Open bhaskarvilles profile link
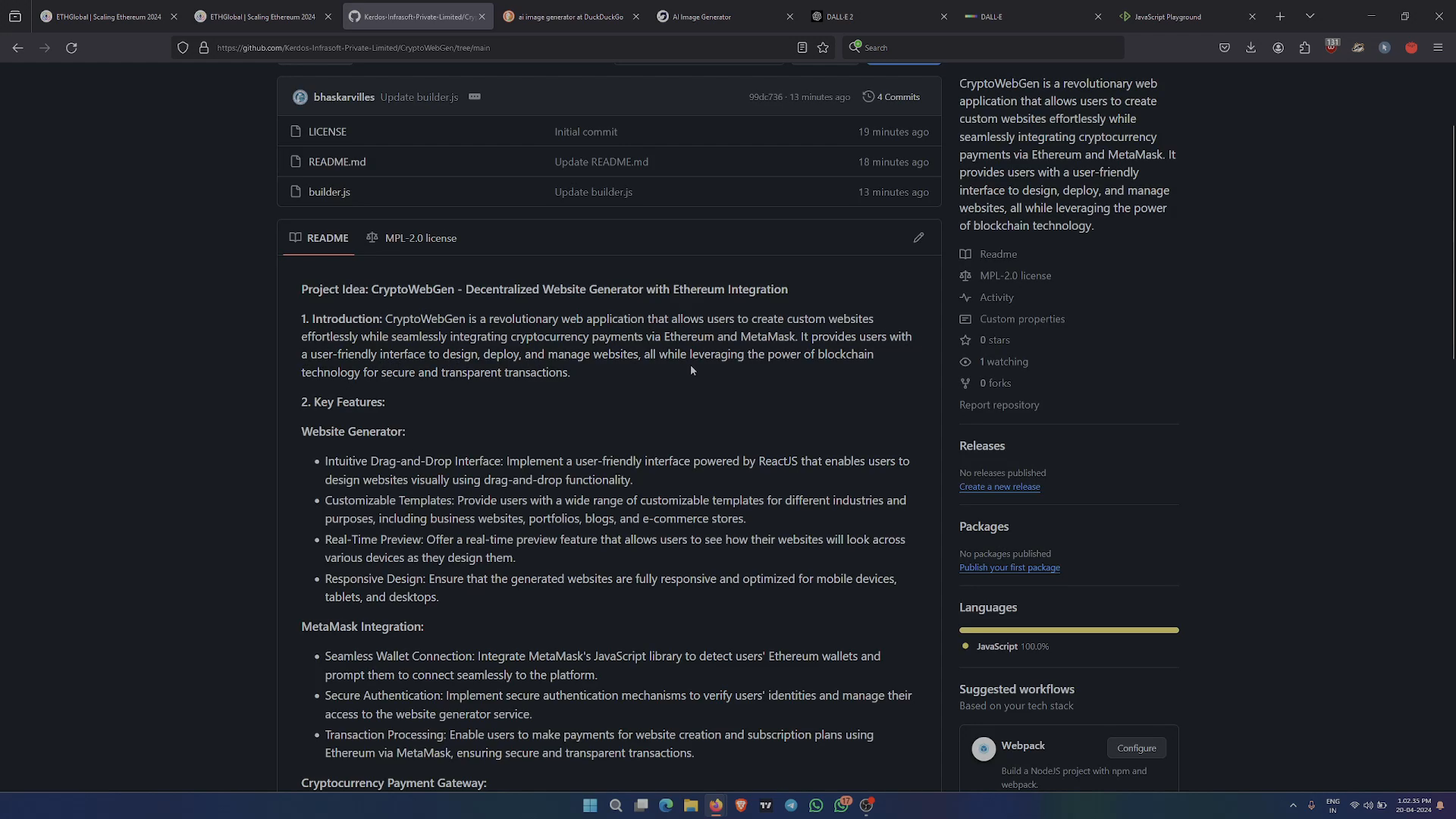Image resolution: width=1456 pixels, height=819 pixels. [344, 97]
